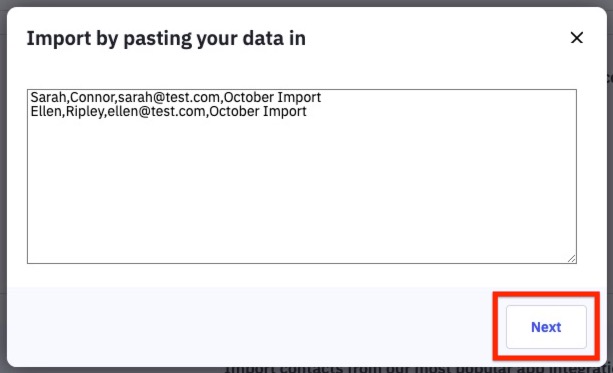Click the Next button

[x=546, y=327]
